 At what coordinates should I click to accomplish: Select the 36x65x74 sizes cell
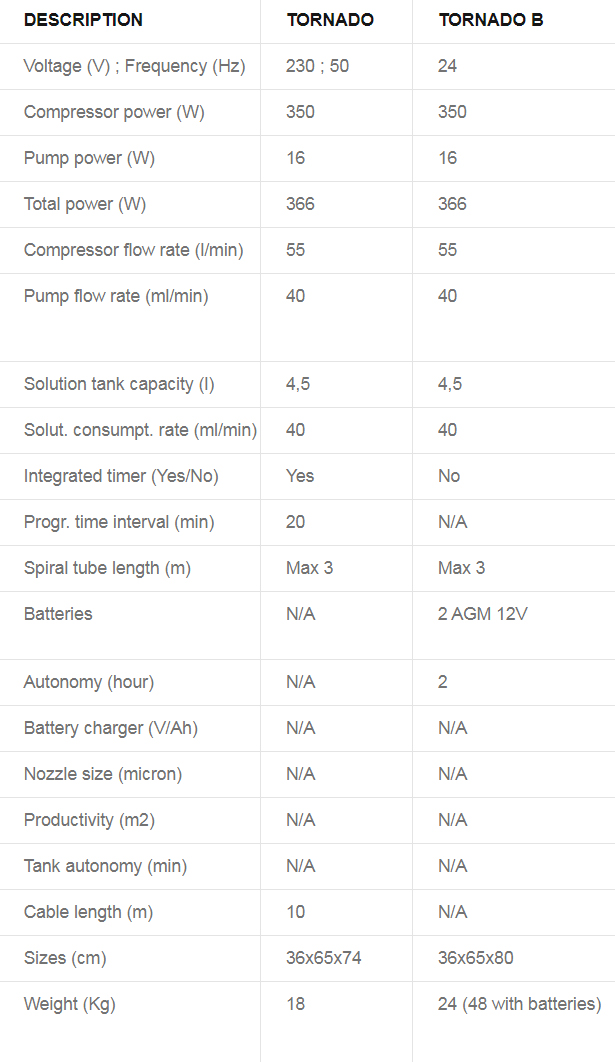(x=324, y=958)
